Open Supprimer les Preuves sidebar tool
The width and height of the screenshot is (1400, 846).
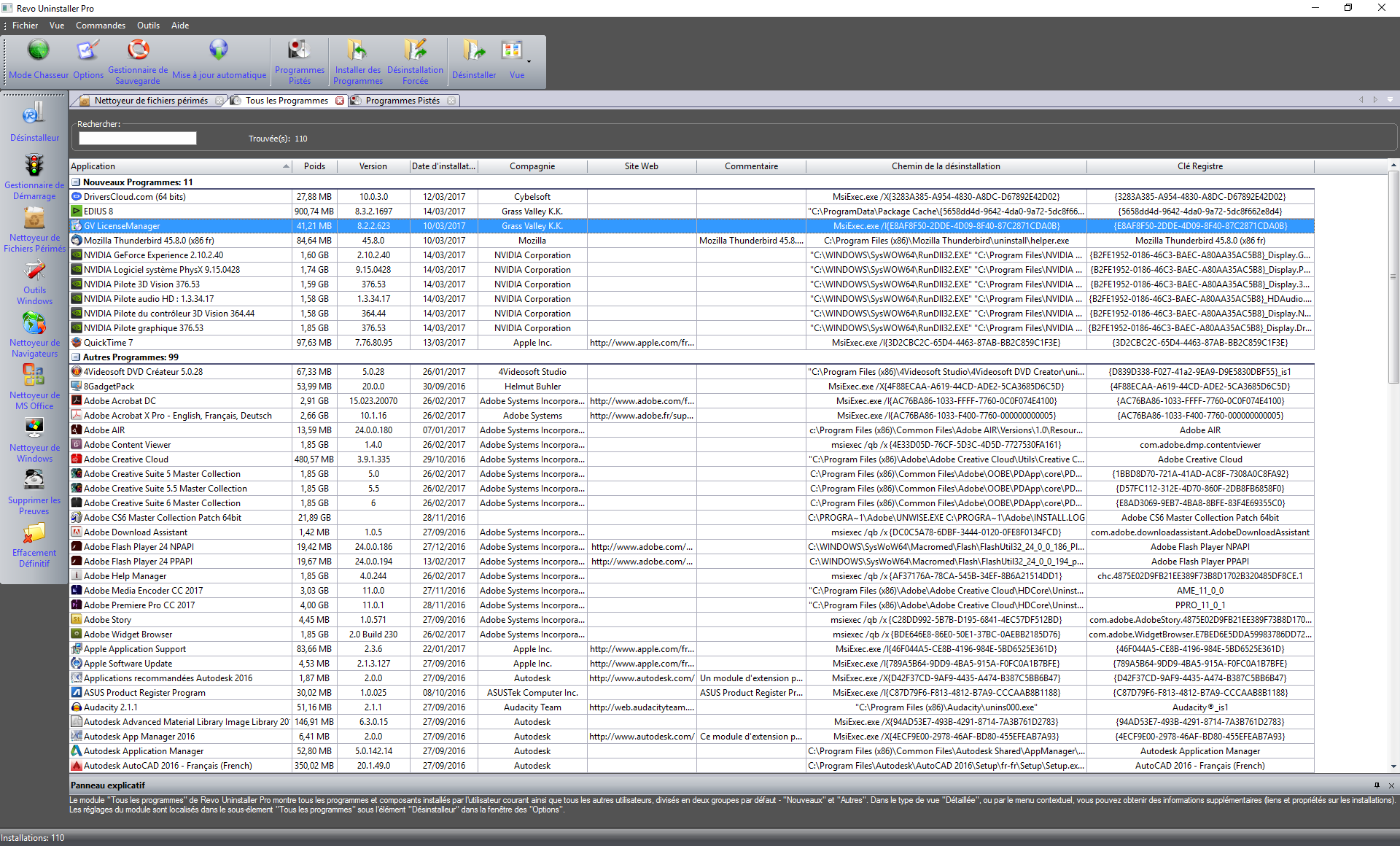pyautogui.click(x=34, y=492)
